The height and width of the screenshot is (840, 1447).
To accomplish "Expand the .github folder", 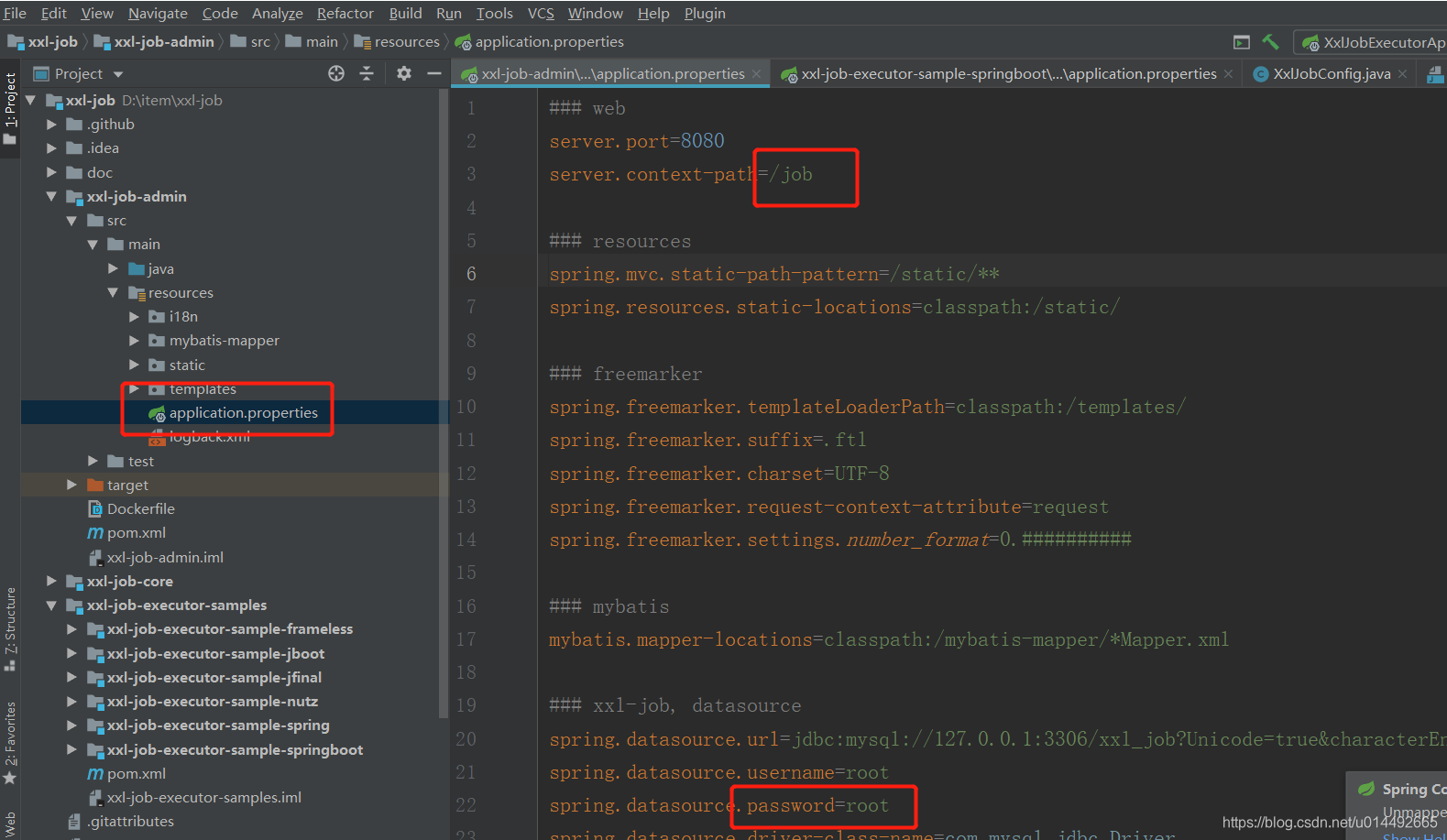I will [x=51, y=125].
